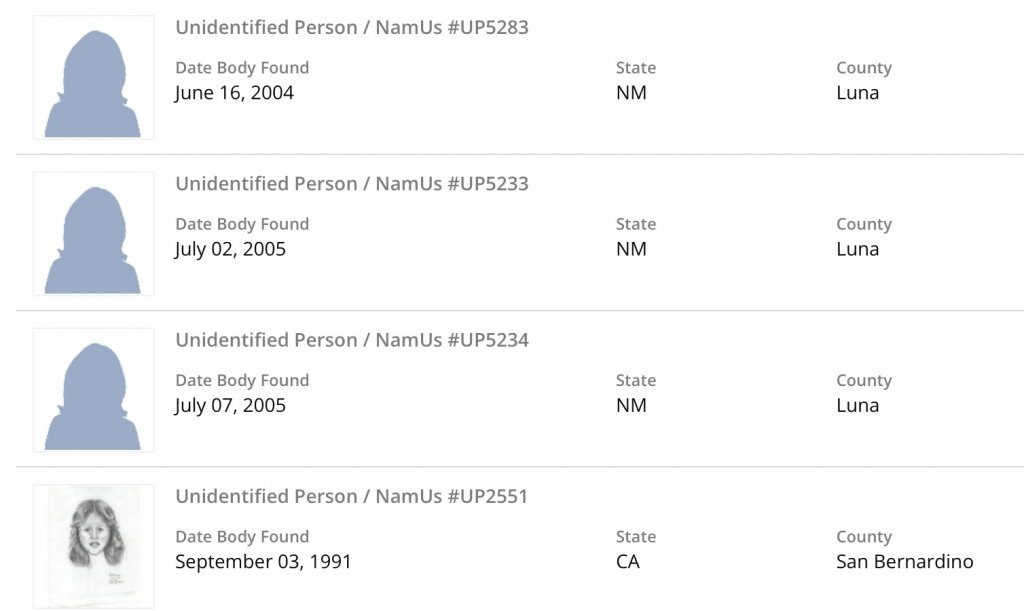The height and width of the screenshot is (611, 1024).
Task: Click the NM state value for record #UP5234
Action: (x=631, y=405)
